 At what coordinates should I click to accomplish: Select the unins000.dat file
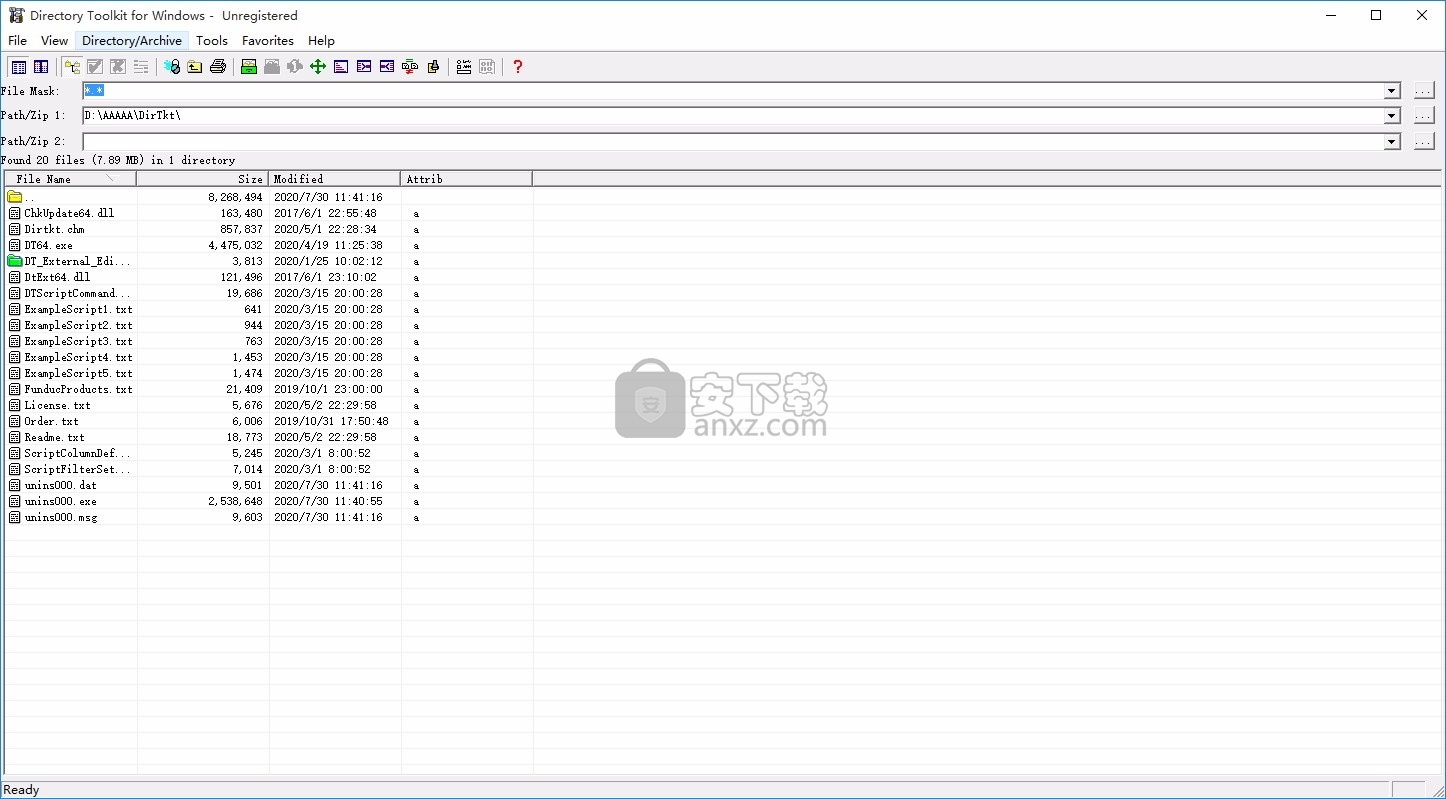coord(61,485)
